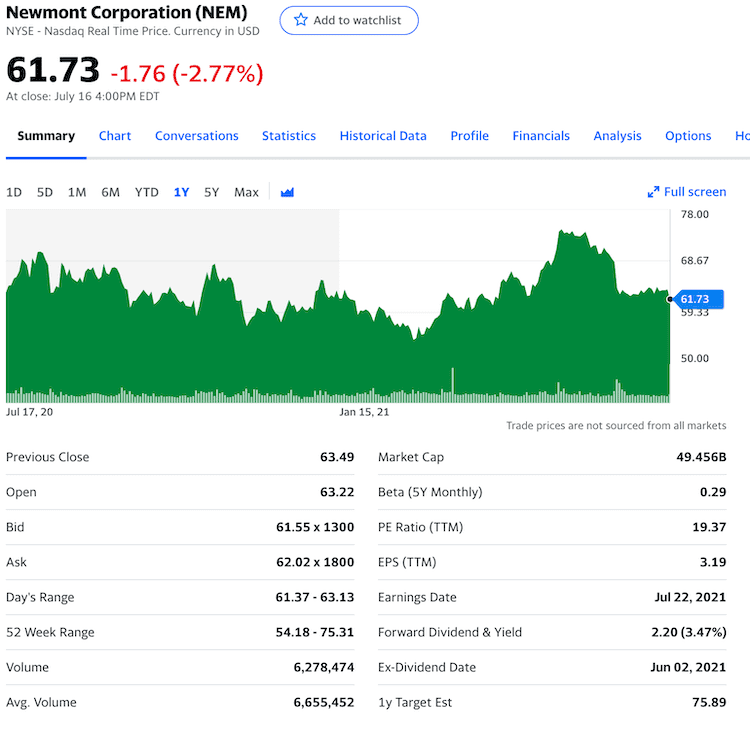This screenshot has height=731, width=750.
Task: Click the Market Cap value 49.456B
Action: [x=701, y=457]
